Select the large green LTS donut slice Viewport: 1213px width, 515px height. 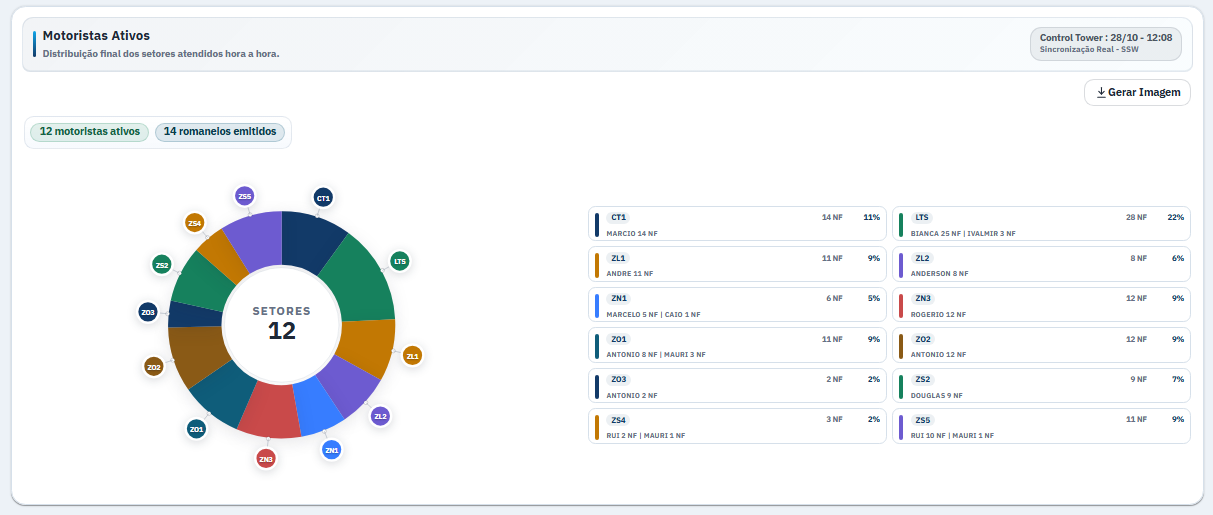pyautogui.click(x=363, y=280)
